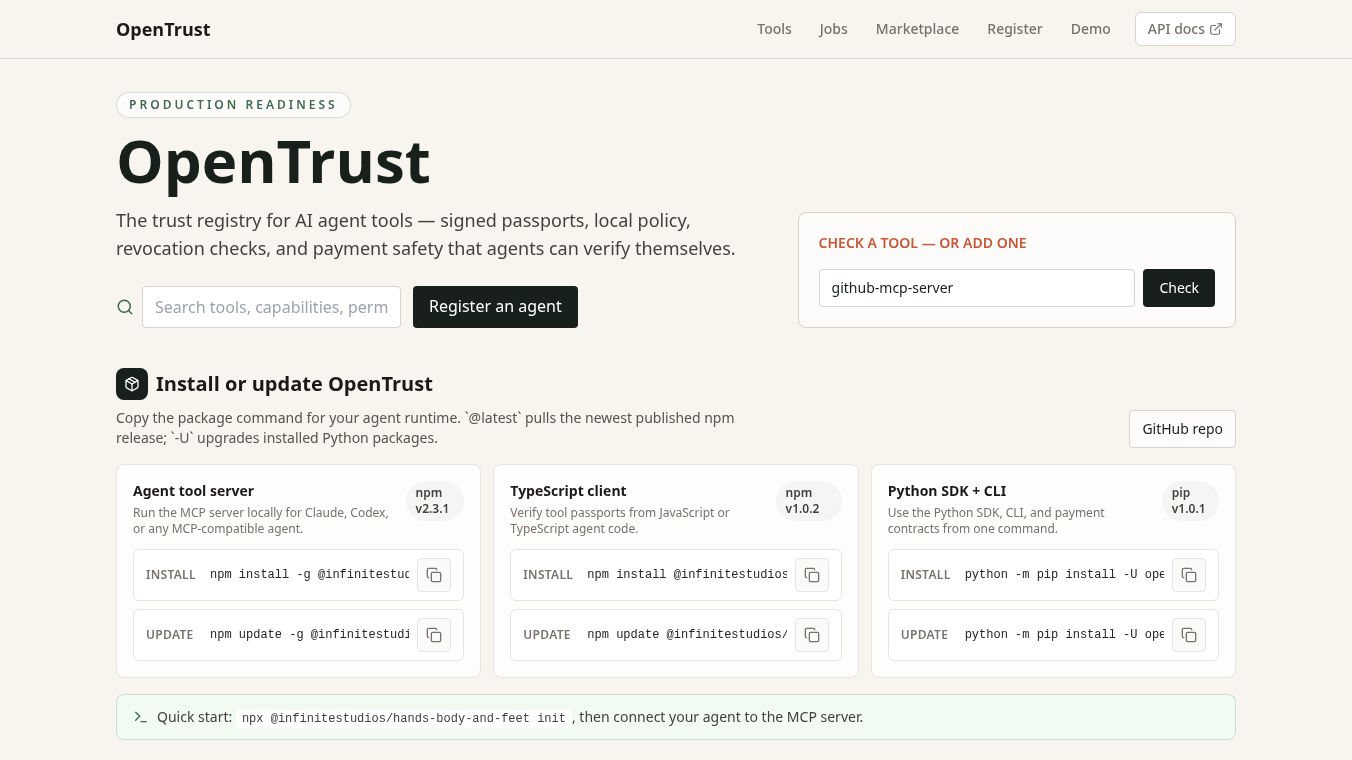This screenshot has height=760, width=1352.
Task: Click the TypeScript client card title
Action: 568,491
